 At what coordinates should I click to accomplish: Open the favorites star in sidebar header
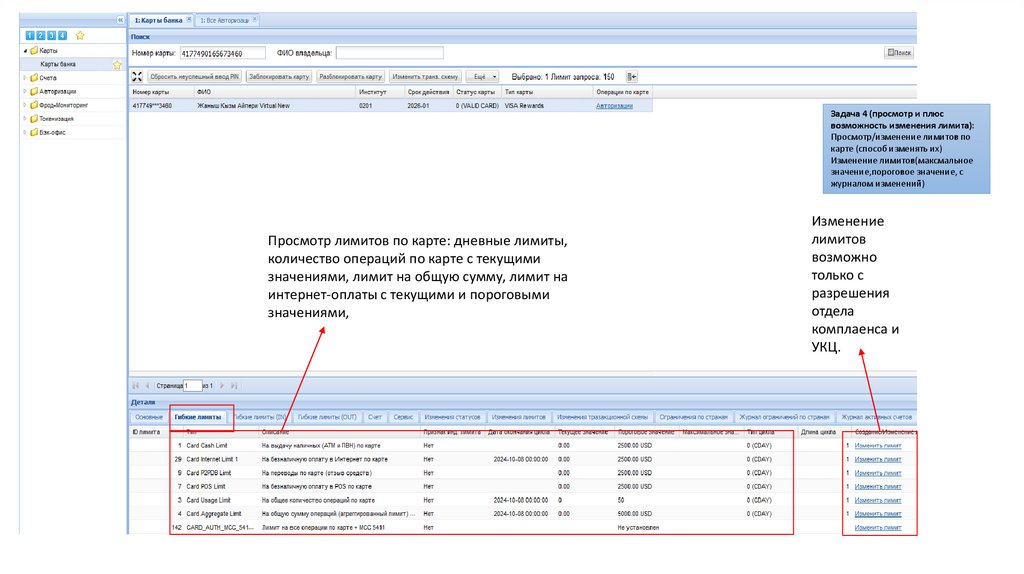(80, 35)
